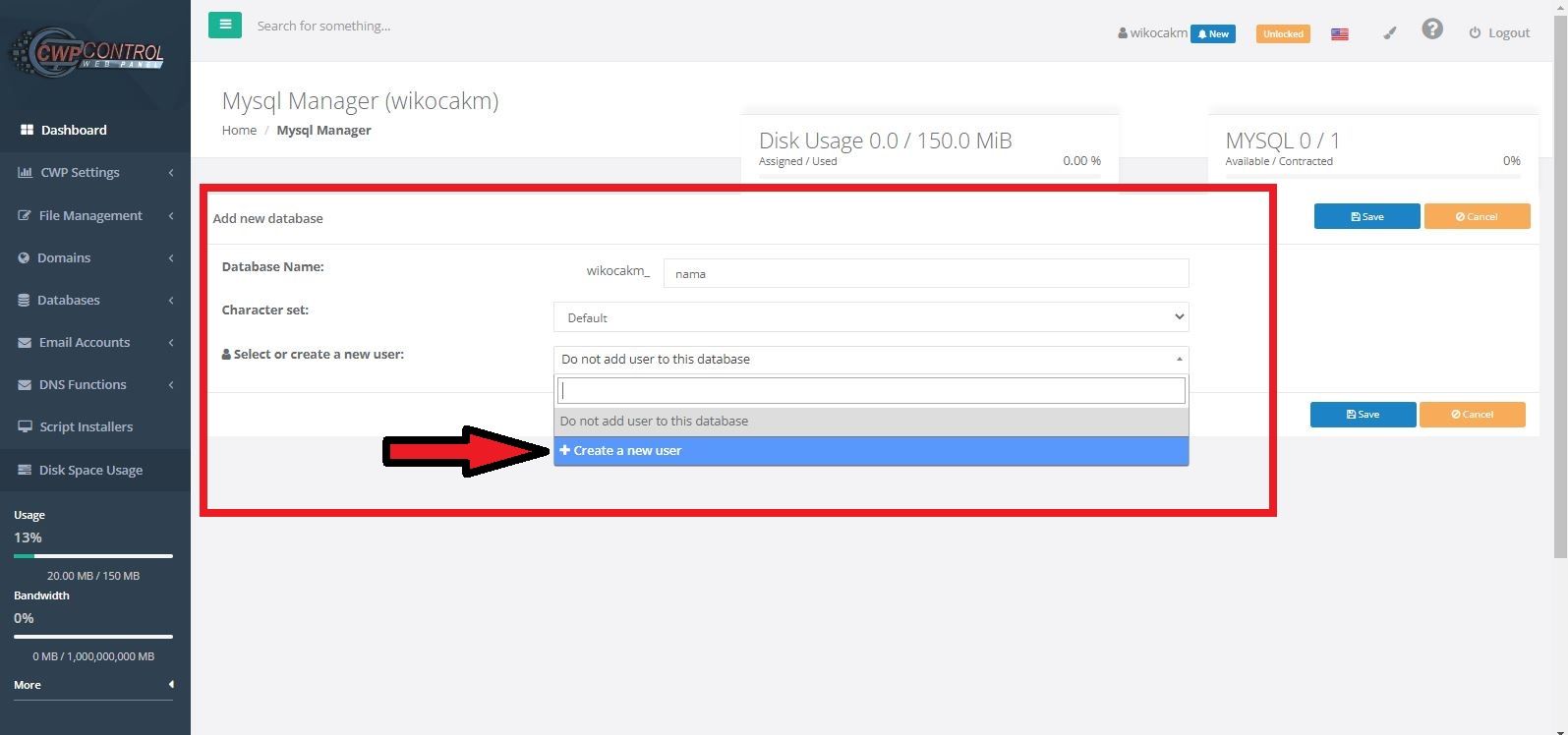Focus the Search for something field
The height and width of the screenshot is (735, 1568).
click(323, 26)
